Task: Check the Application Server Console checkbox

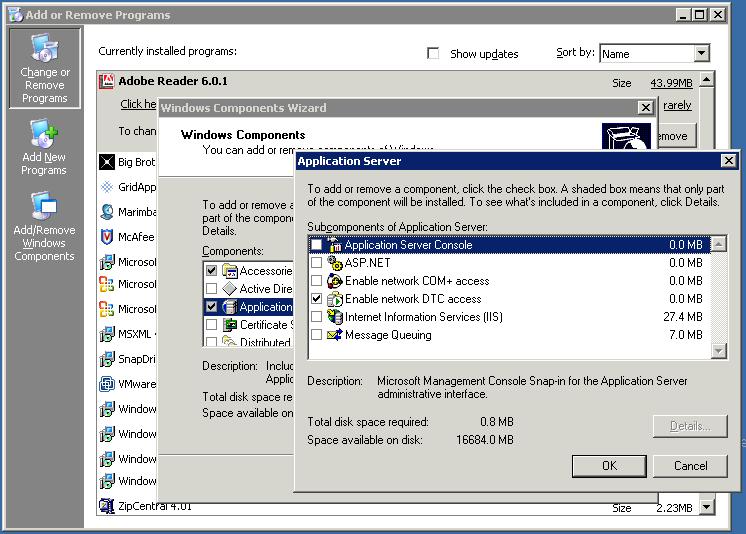Action: [x=316, y=245]
